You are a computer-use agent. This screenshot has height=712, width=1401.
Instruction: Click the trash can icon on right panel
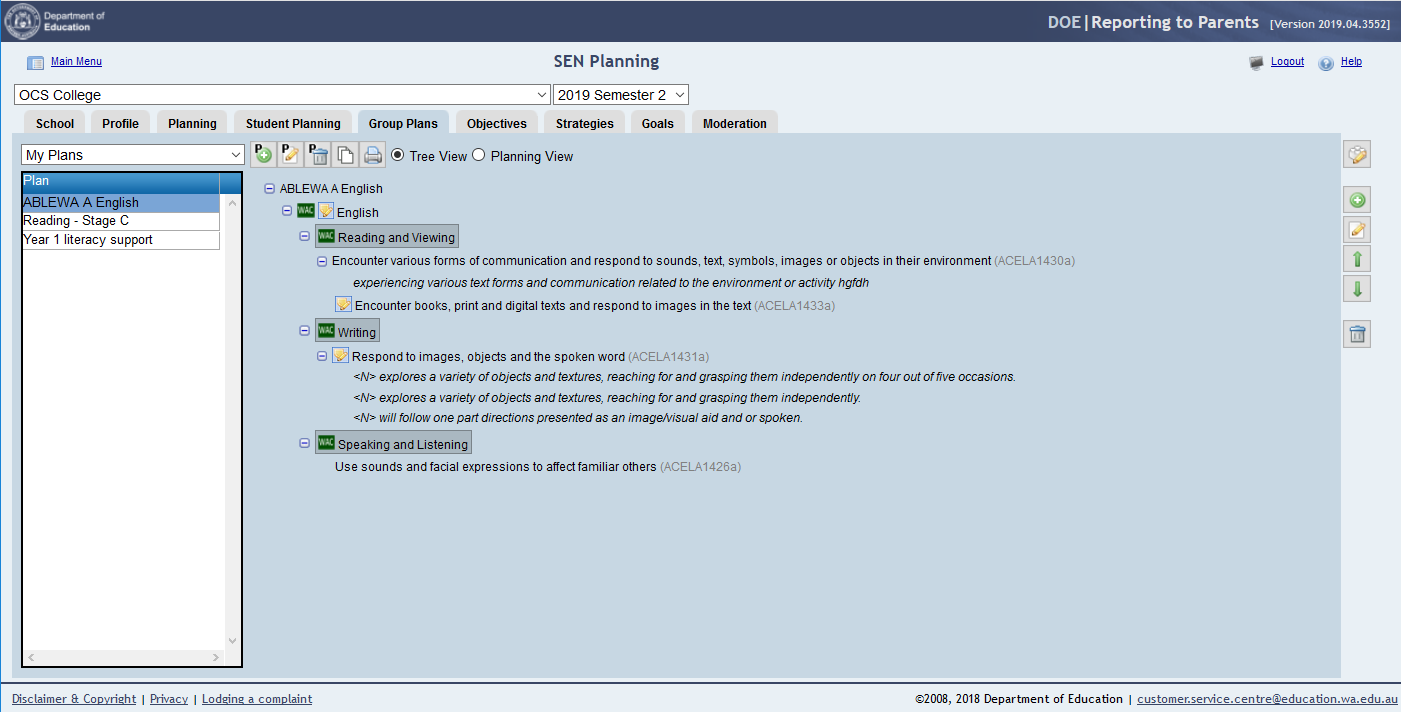click(x=1357, y=335)
